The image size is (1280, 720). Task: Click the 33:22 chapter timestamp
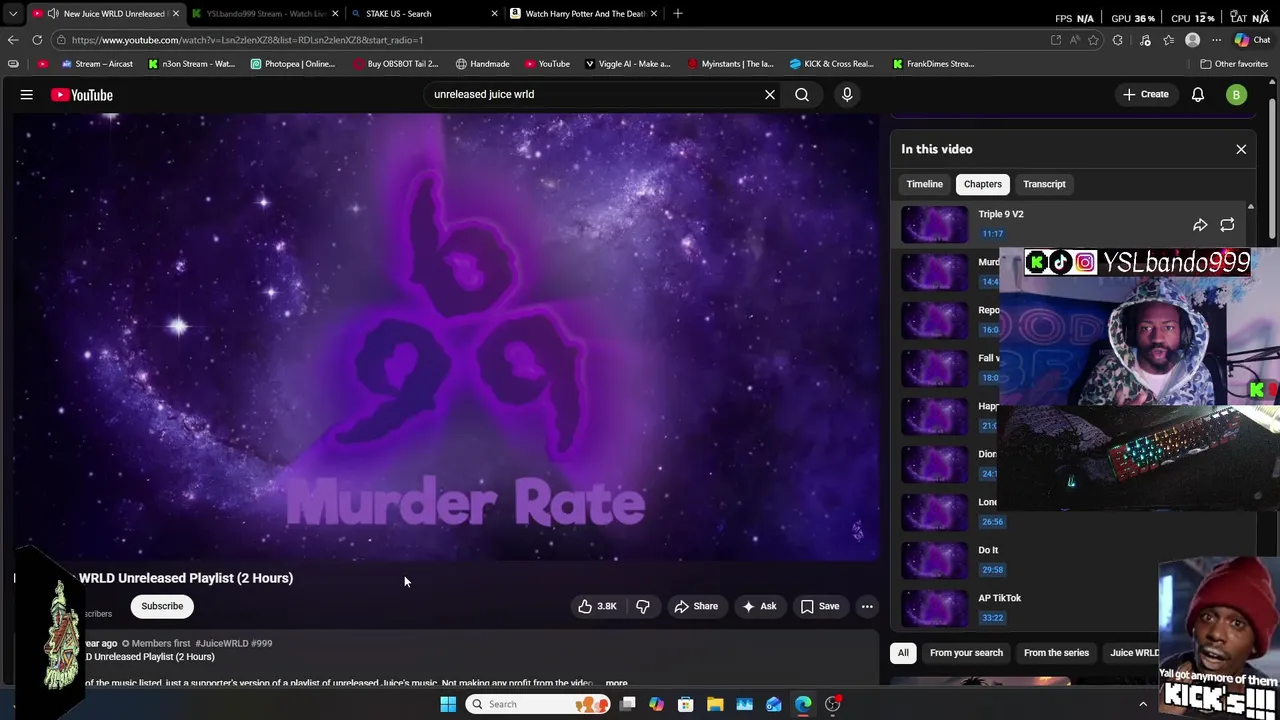[992, 618]
